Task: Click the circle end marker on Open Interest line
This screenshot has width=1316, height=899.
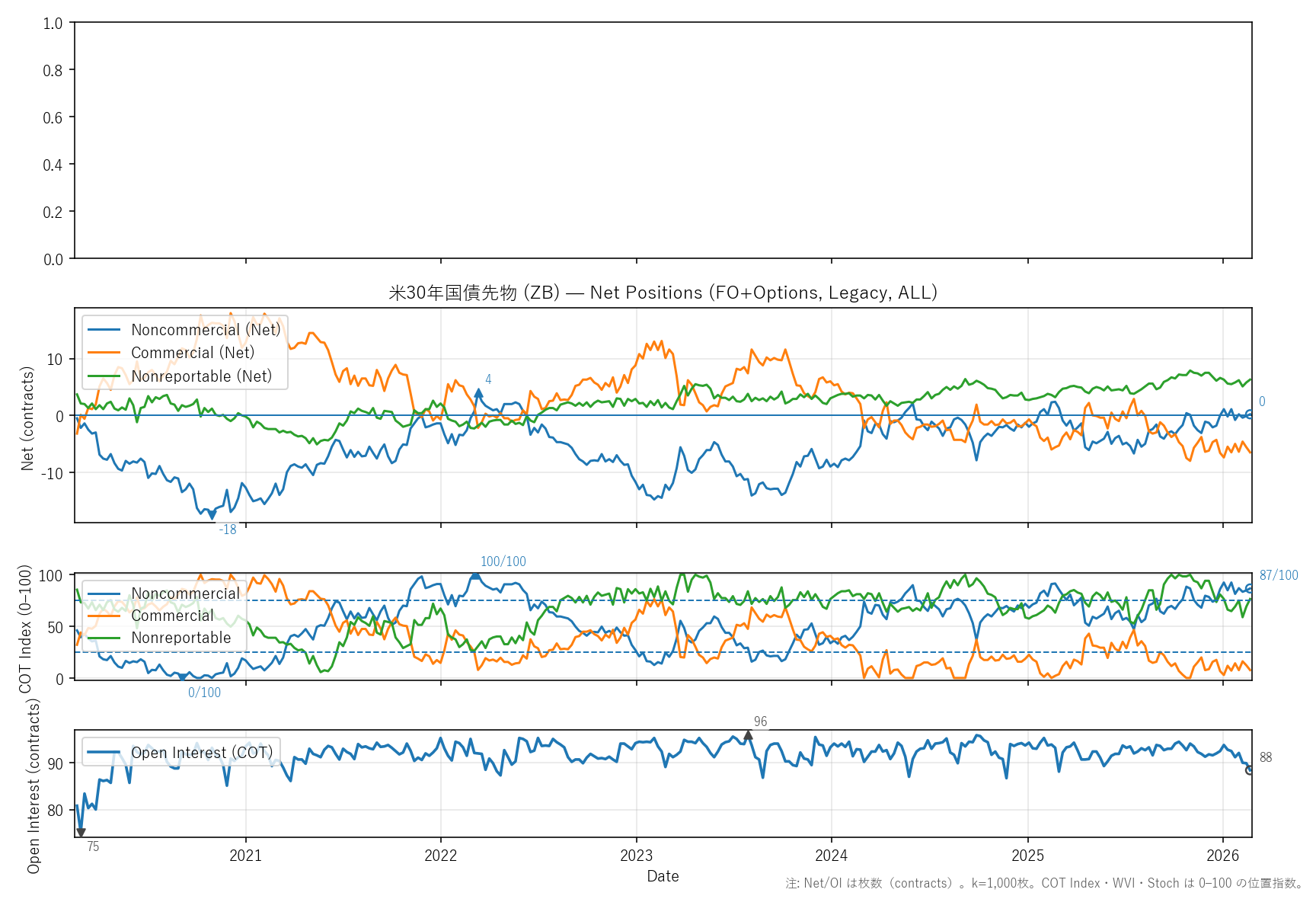Action: (x=1249, y=770)
